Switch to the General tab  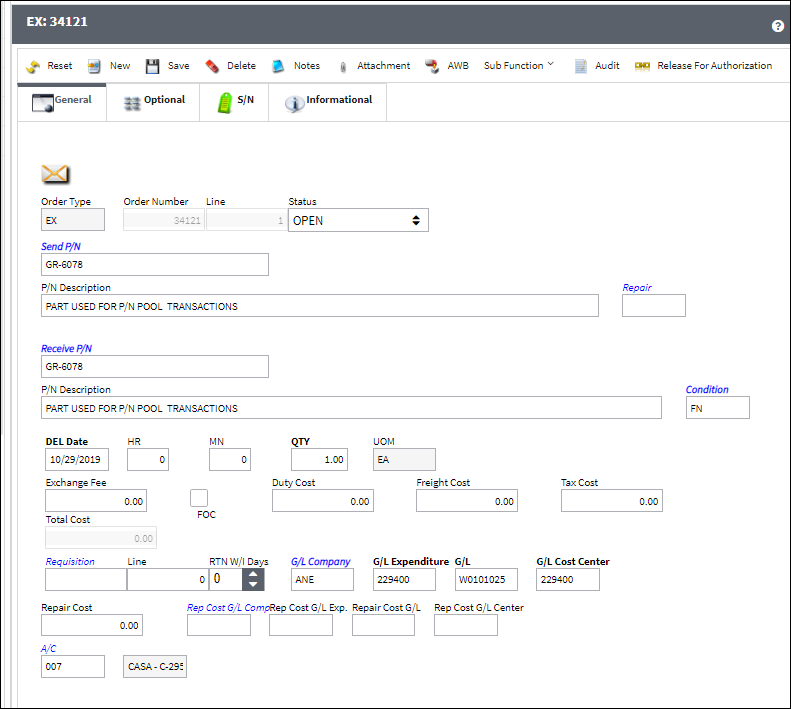62,102
